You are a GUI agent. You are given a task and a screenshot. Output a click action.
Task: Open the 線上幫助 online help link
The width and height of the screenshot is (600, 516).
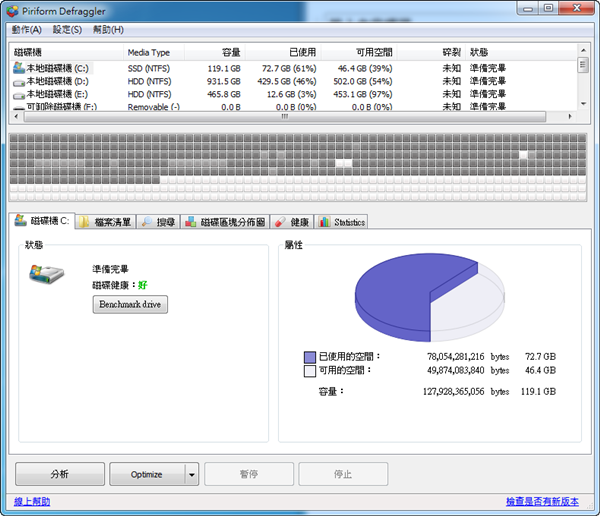coord(32,501)
